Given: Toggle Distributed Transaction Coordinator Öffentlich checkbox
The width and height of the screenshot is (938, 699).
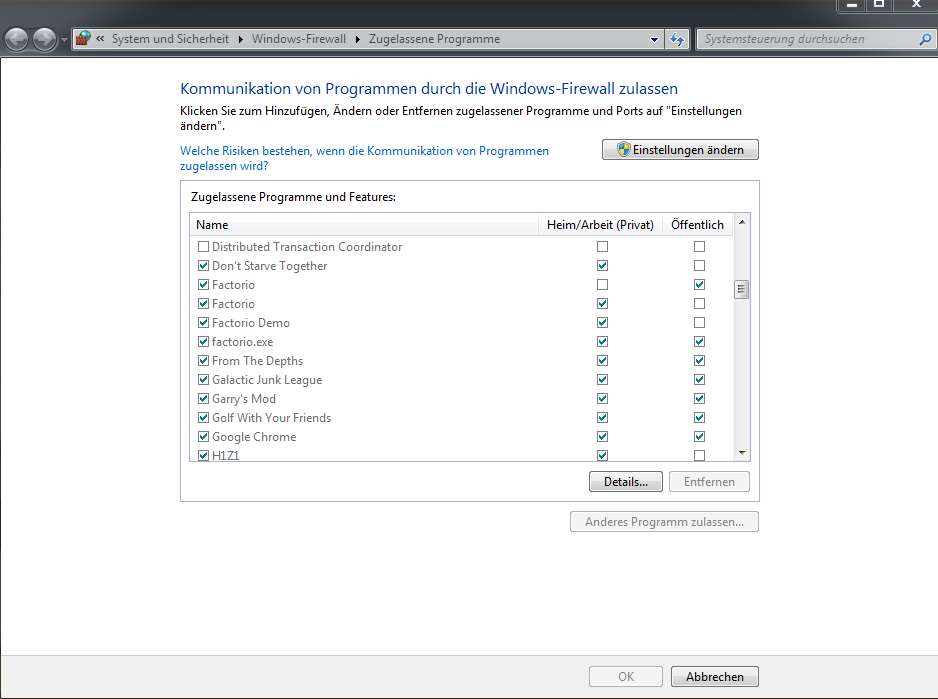Looking at the screenshot, I should click(699, 247).
